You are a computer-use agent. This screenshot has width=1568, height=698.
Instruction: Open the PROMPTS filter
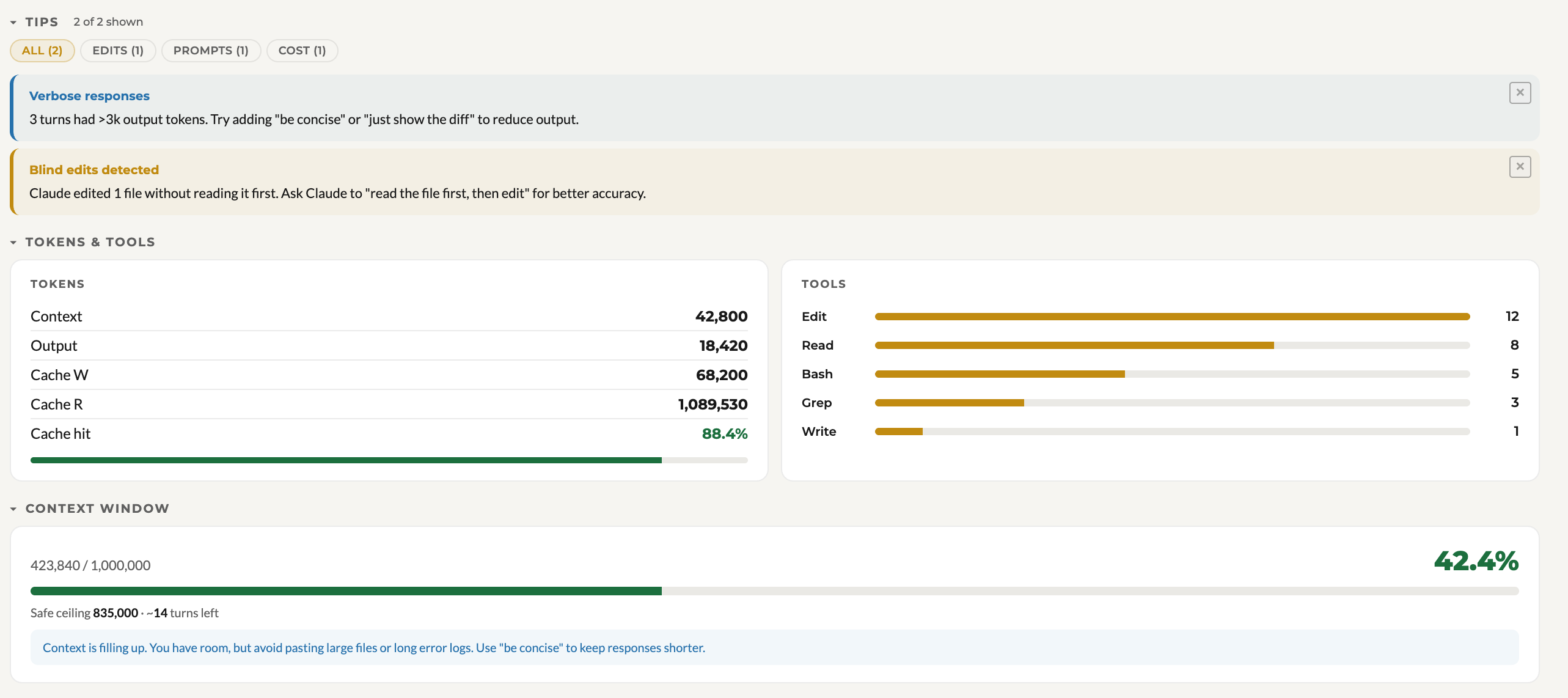(x=211, y=50)
